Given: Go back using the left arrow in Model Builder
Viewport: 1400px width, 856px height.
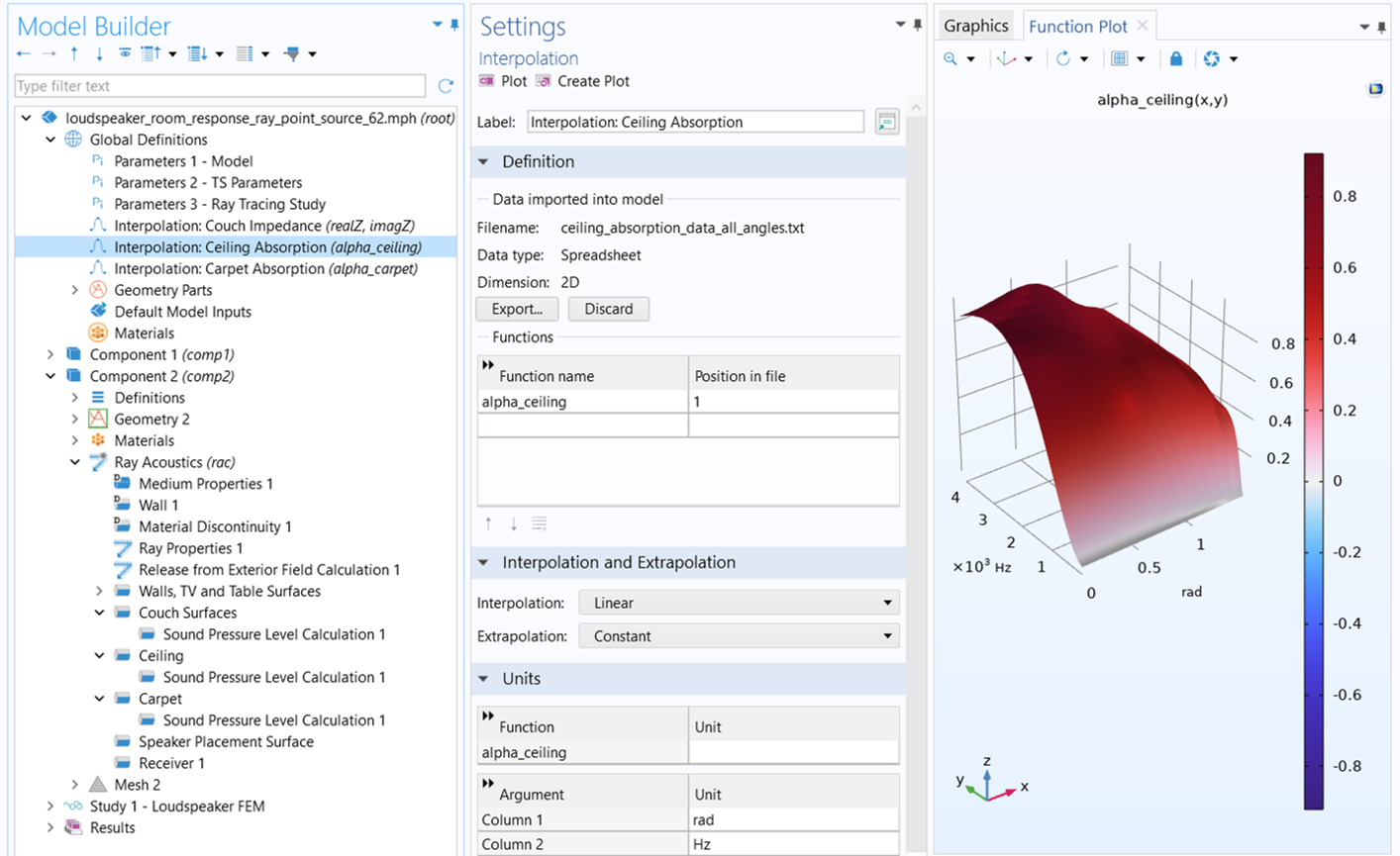Looking at the screenshot, I should pyautogui.click(x=24, y=53).
